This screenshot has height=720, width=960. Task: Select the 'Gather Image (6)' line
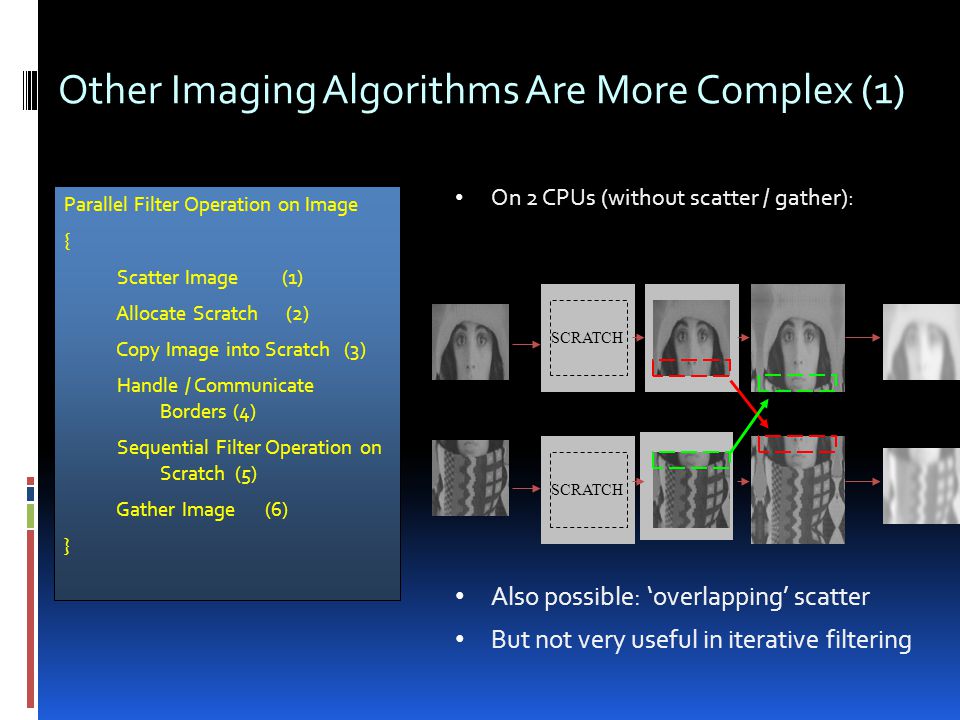(x=202, y=510)
